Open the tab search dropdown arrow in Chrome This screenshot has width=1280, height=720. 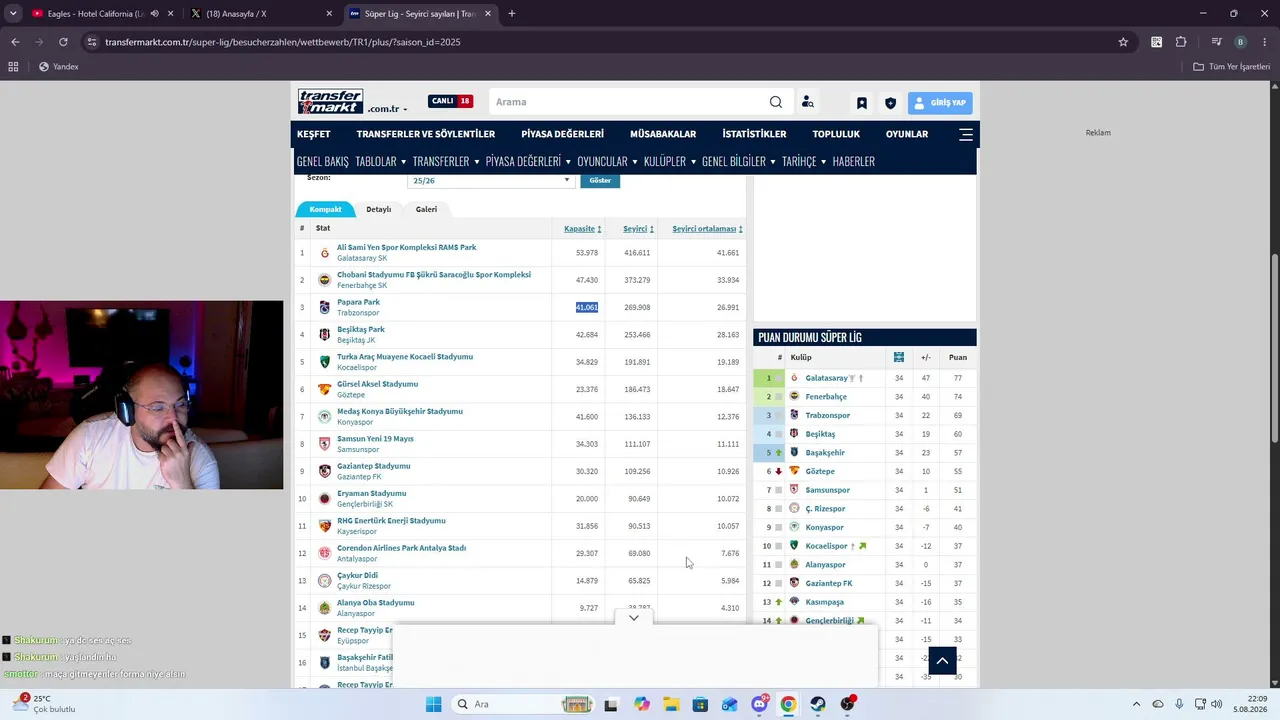[x=13, y=14]
